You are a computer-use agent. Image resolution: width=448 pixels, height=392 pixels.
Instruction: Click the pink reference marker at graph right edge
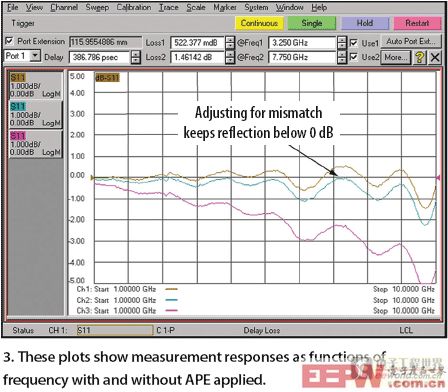point(438,178)
